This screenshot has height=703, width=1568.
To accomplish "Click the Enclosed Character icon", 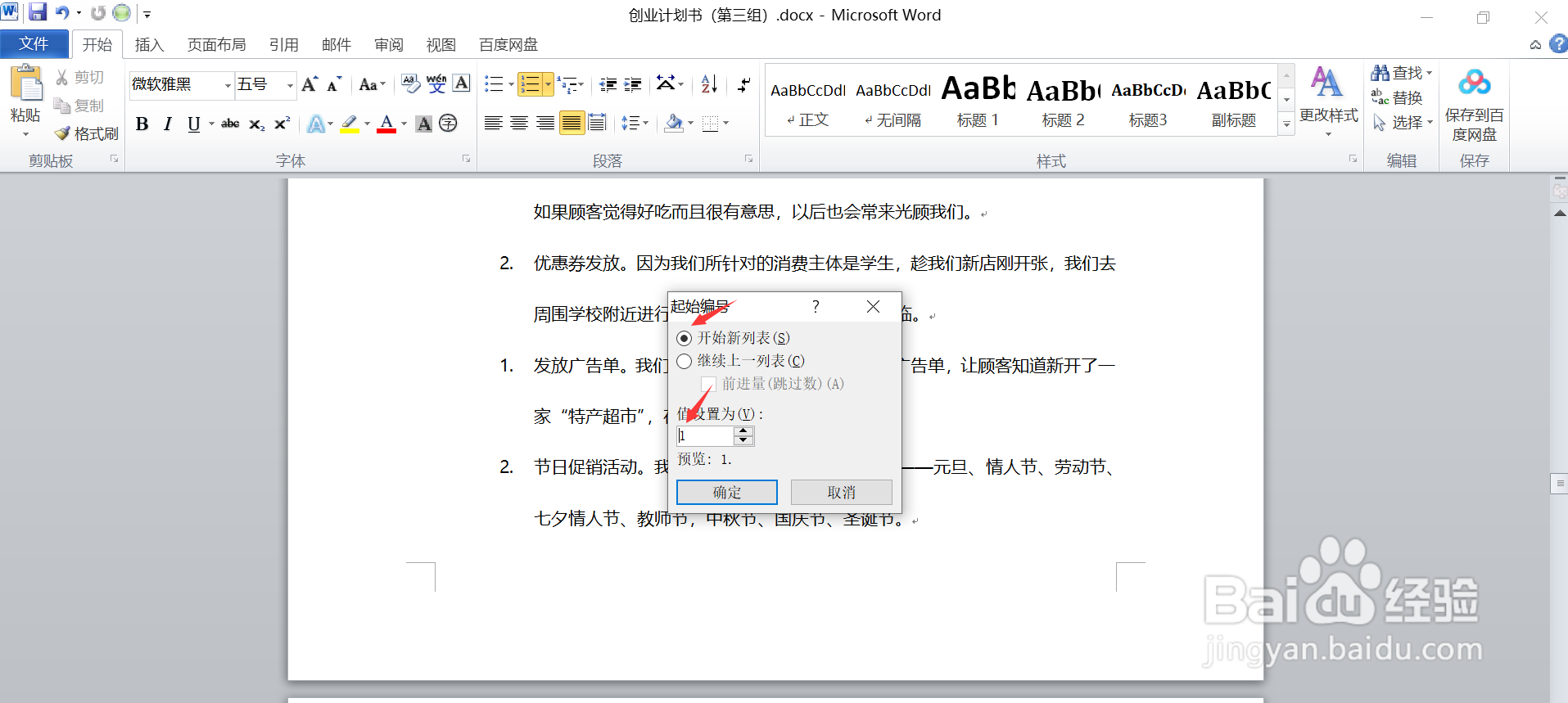I will (x=448, y=124).
